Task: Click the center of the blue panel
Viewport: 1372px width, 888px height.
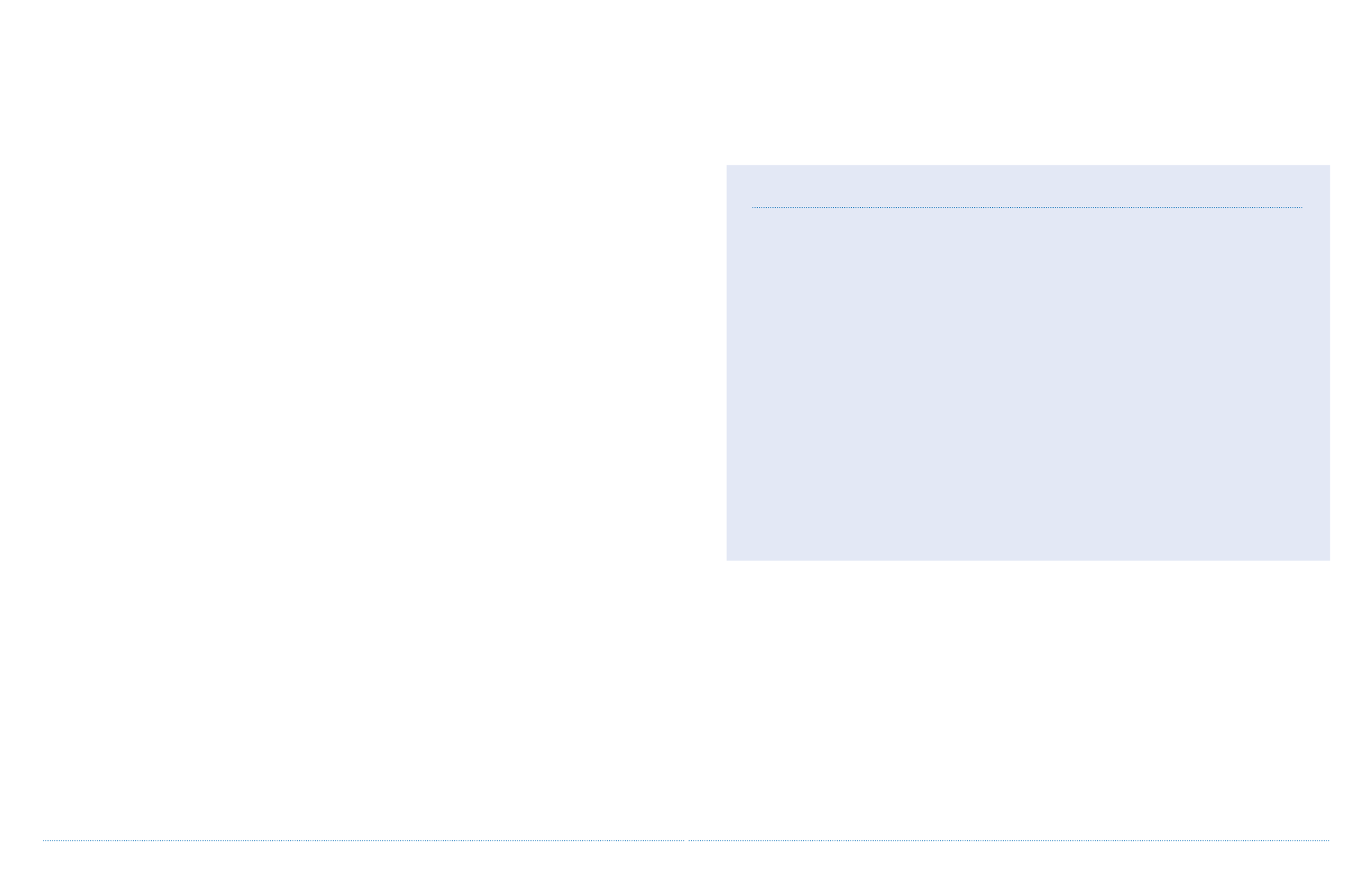Action: 1028,363
